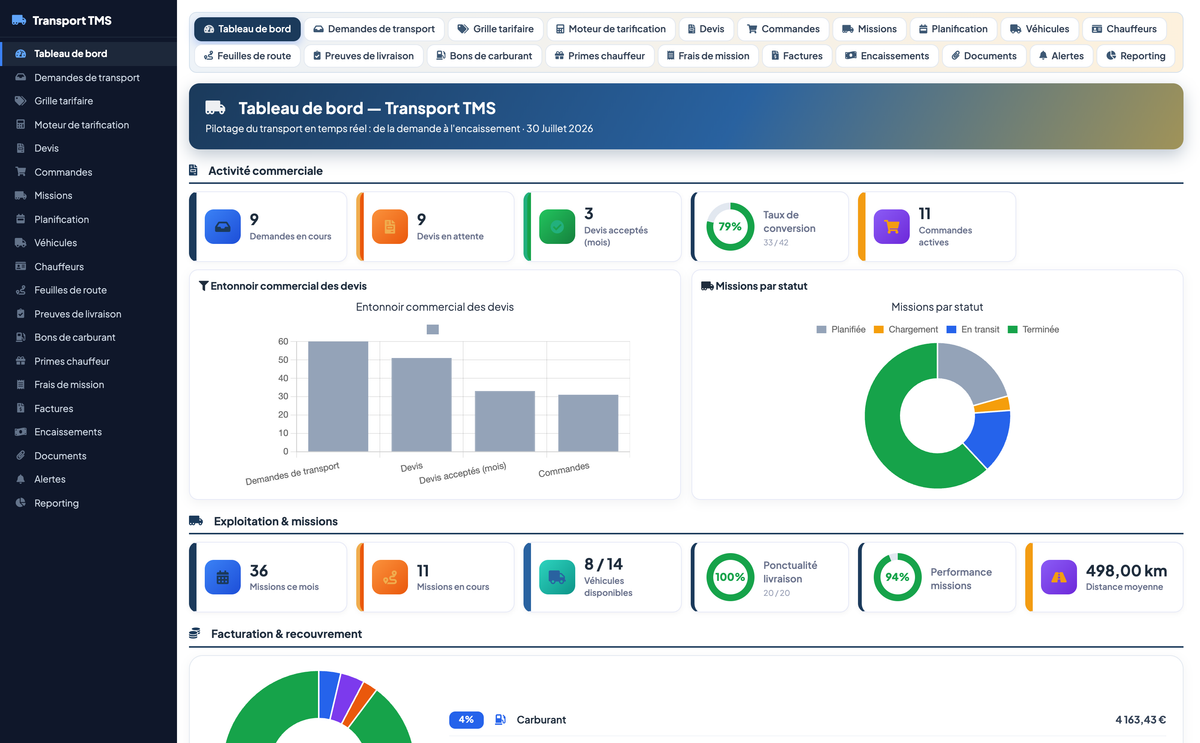Click the Devis bar in funnel chart
This screenshot has width=1200, height=743.
[x=421, y=405]
